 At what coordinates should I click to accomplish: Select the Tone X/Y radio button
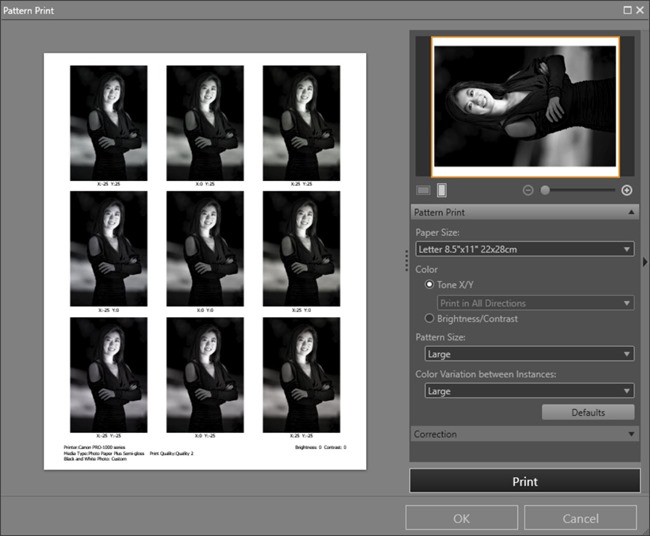coord(429,284)
